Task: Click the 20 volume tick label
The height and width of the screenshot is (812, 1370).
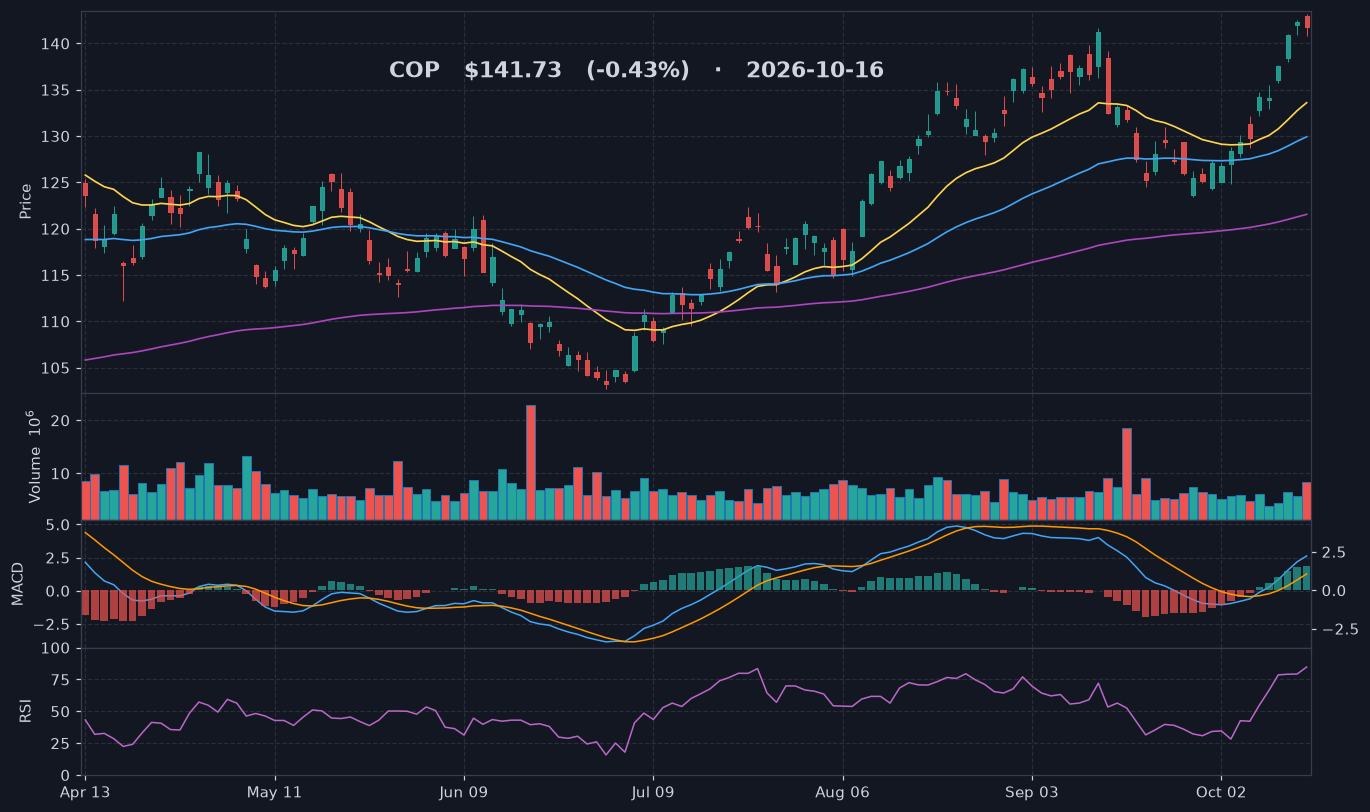Action: [62, 421]
